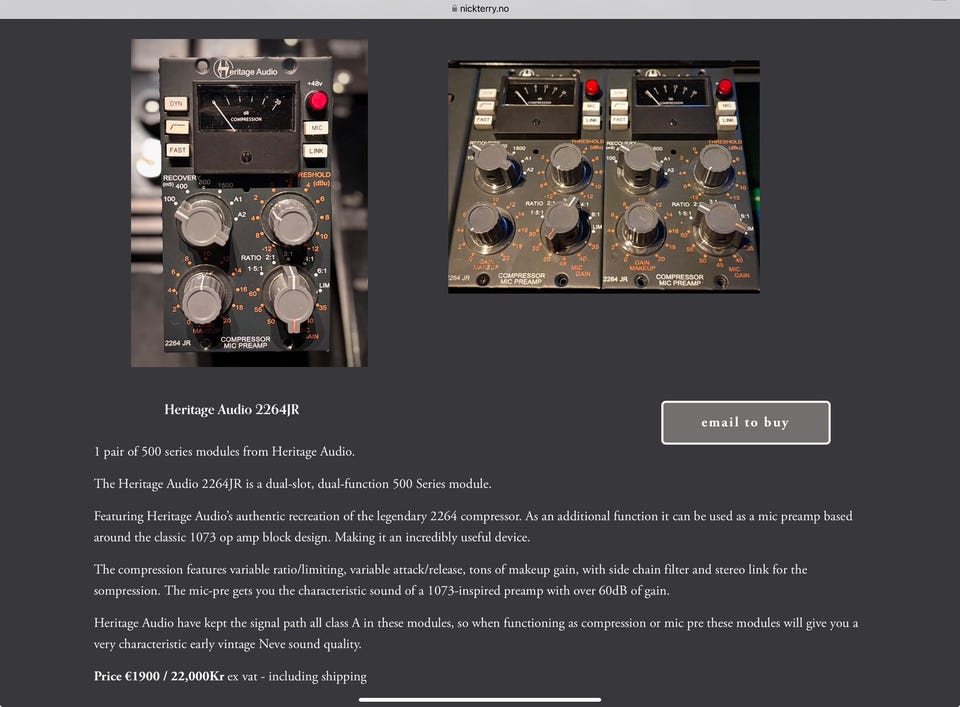Click the lock icon beside nickterry.no
Screen dimensions: 960x707
click(x=454, y=9)
